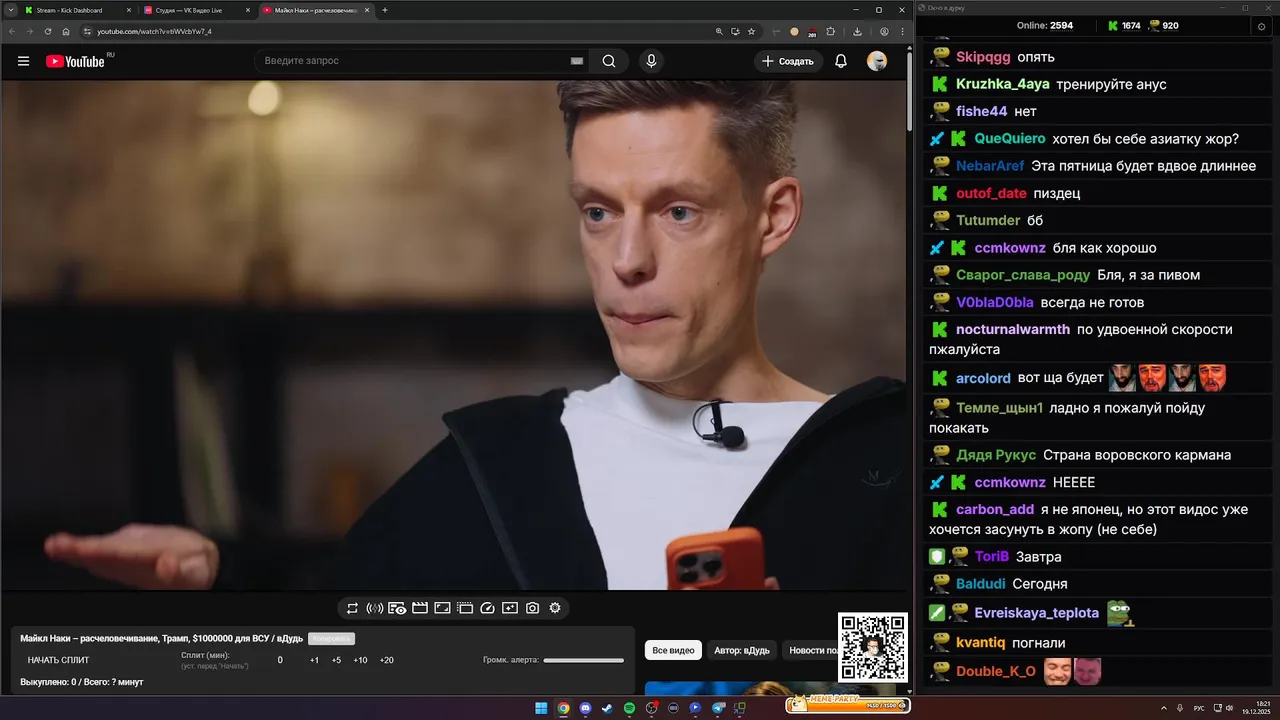Image resolution: width=1280 pixels, height=720 pixels.
Task: Switch to the VK Видео Live tab
Action: (x=196, y=10)
